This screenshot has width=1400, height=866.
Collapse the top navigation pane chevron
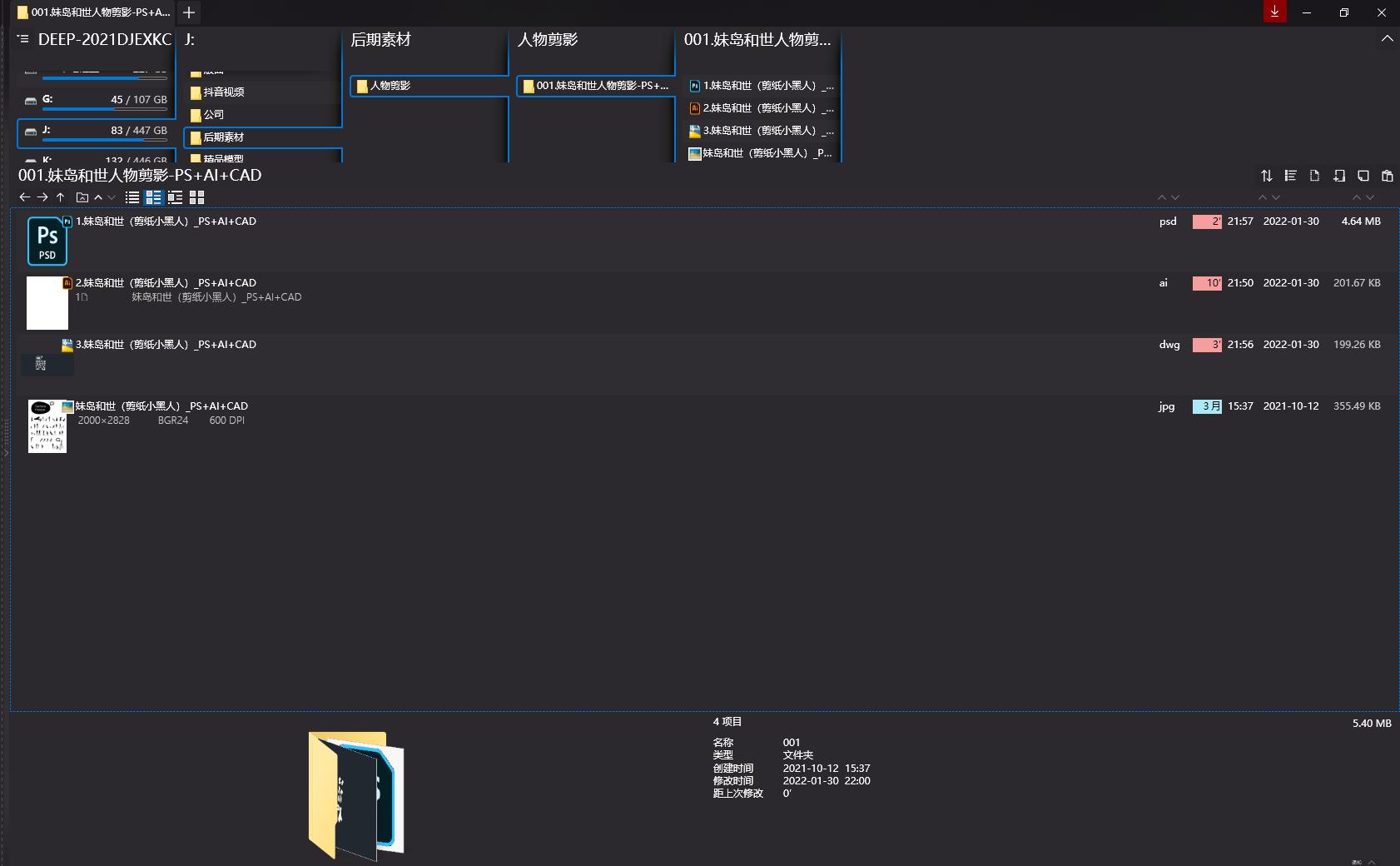pos(1387,38)
